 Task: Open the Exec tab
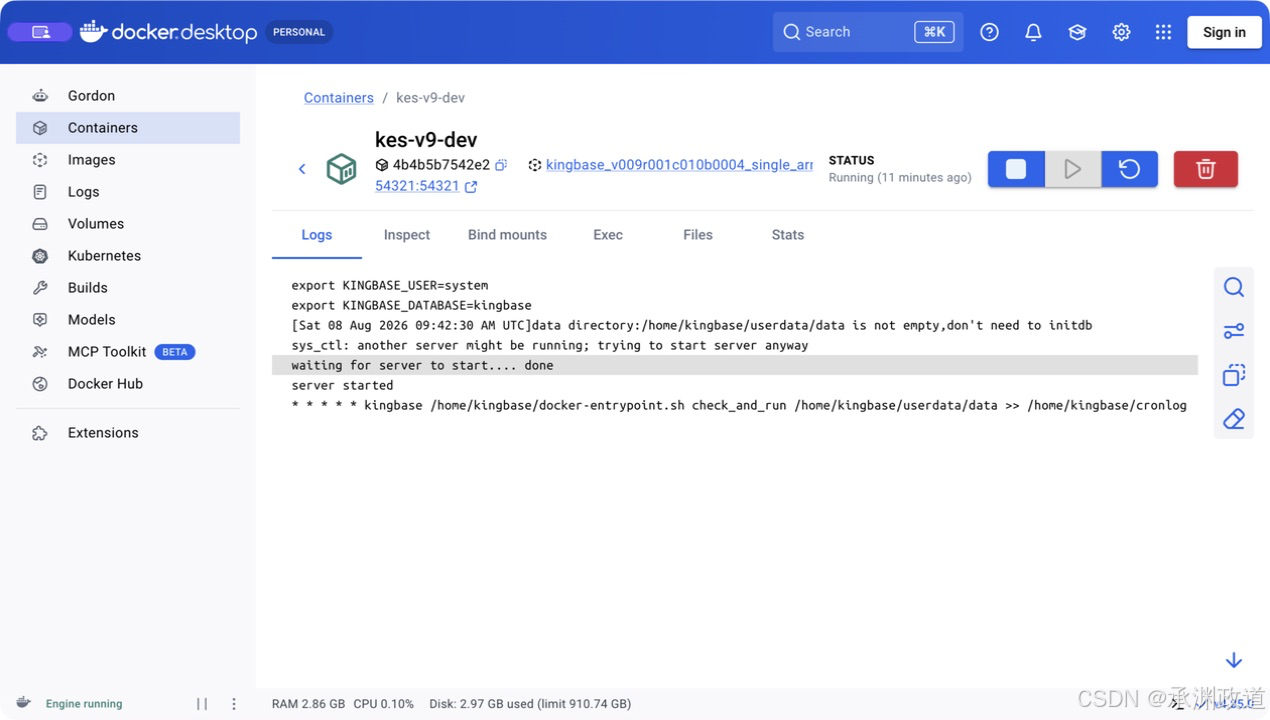pyautogui.click(x=608, y=235)
